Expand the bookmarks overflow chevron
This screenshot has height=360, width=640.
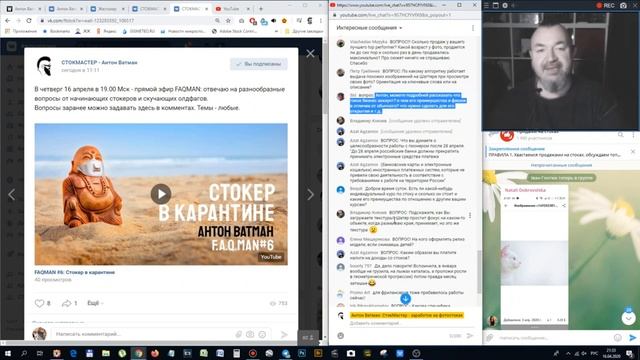(x=276, y=31)
